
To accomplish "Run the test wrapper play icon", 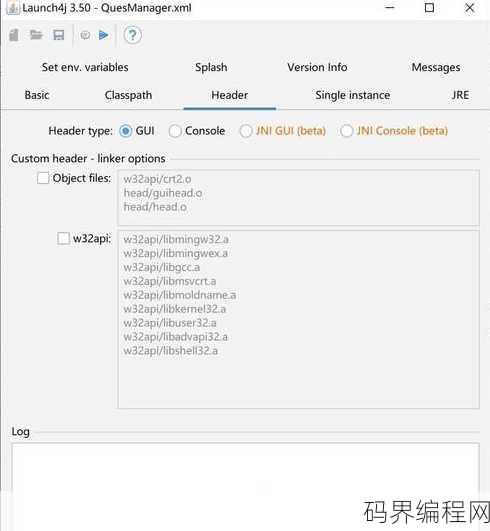I will click(x=103, y=35).
